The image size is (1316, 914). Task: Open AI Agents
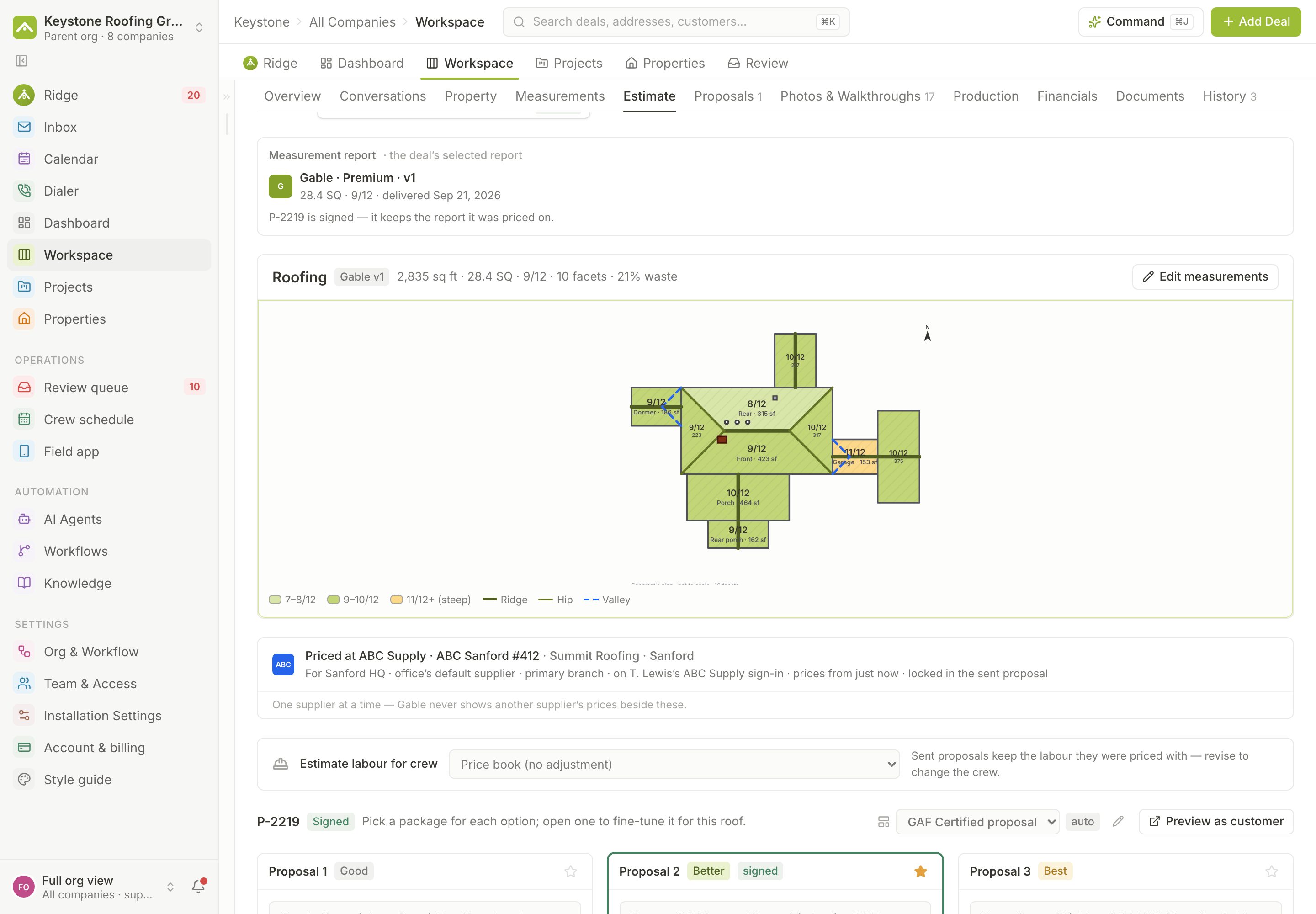[109, 520]
